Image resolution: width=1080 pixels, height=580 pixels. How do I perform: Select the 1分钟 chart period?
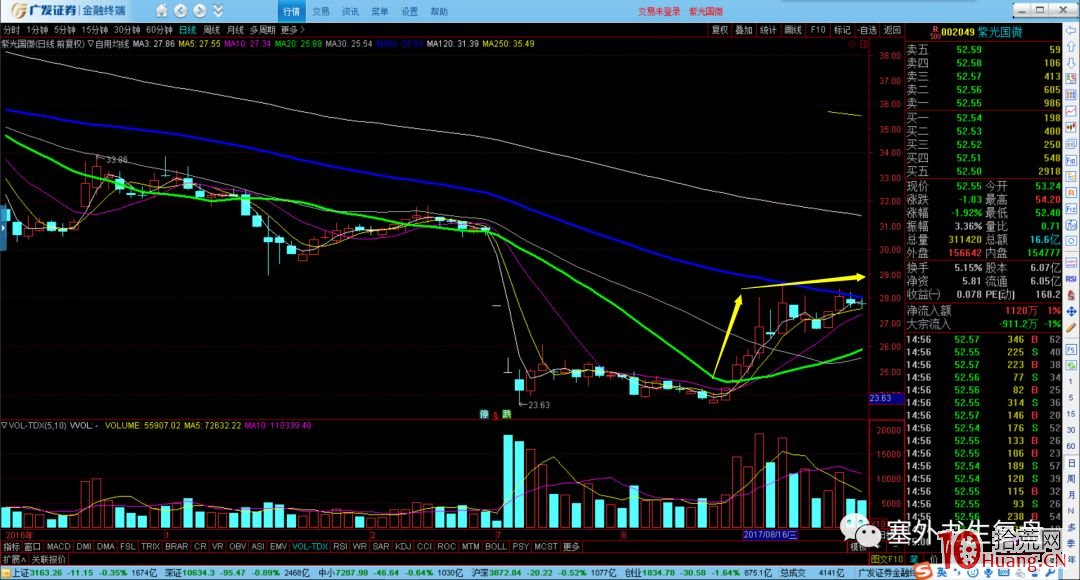(x=37, y=30)
